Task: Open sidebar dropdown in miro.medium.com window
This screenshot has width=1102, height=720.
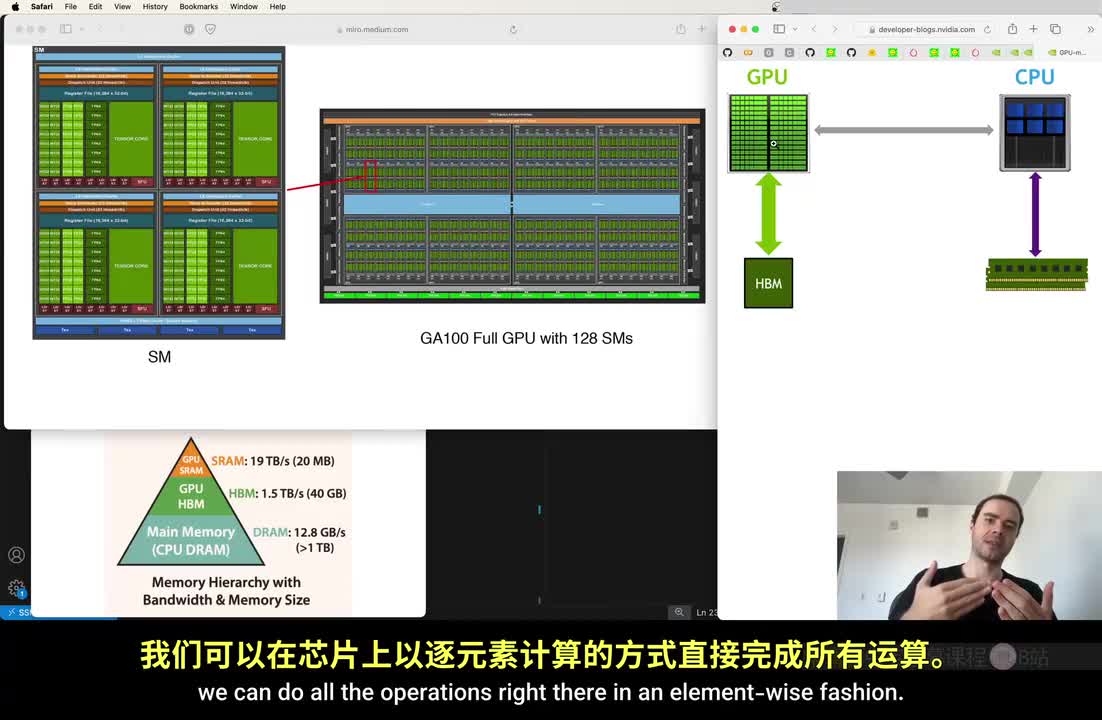Action: [82, 29]
